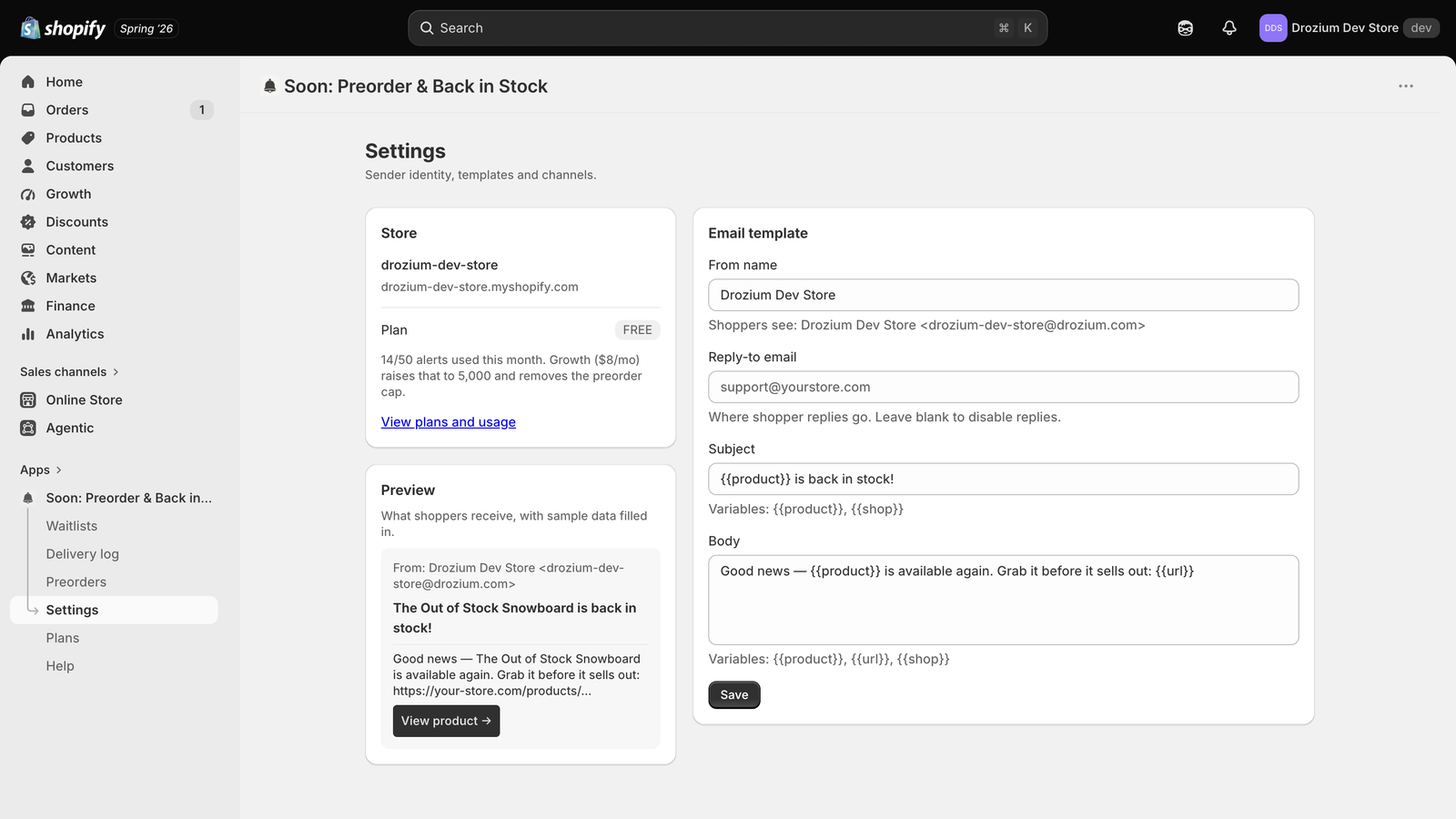The image size is (1456, 819).
Task: Click the Home icon in sidebar
Action: (x=28, y=82)
